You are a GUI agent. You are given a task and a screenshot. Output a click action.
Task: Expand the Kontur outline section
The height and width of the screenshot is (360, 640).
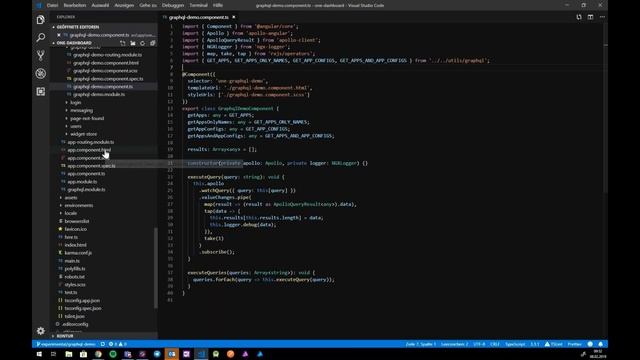tap(65, 336)
